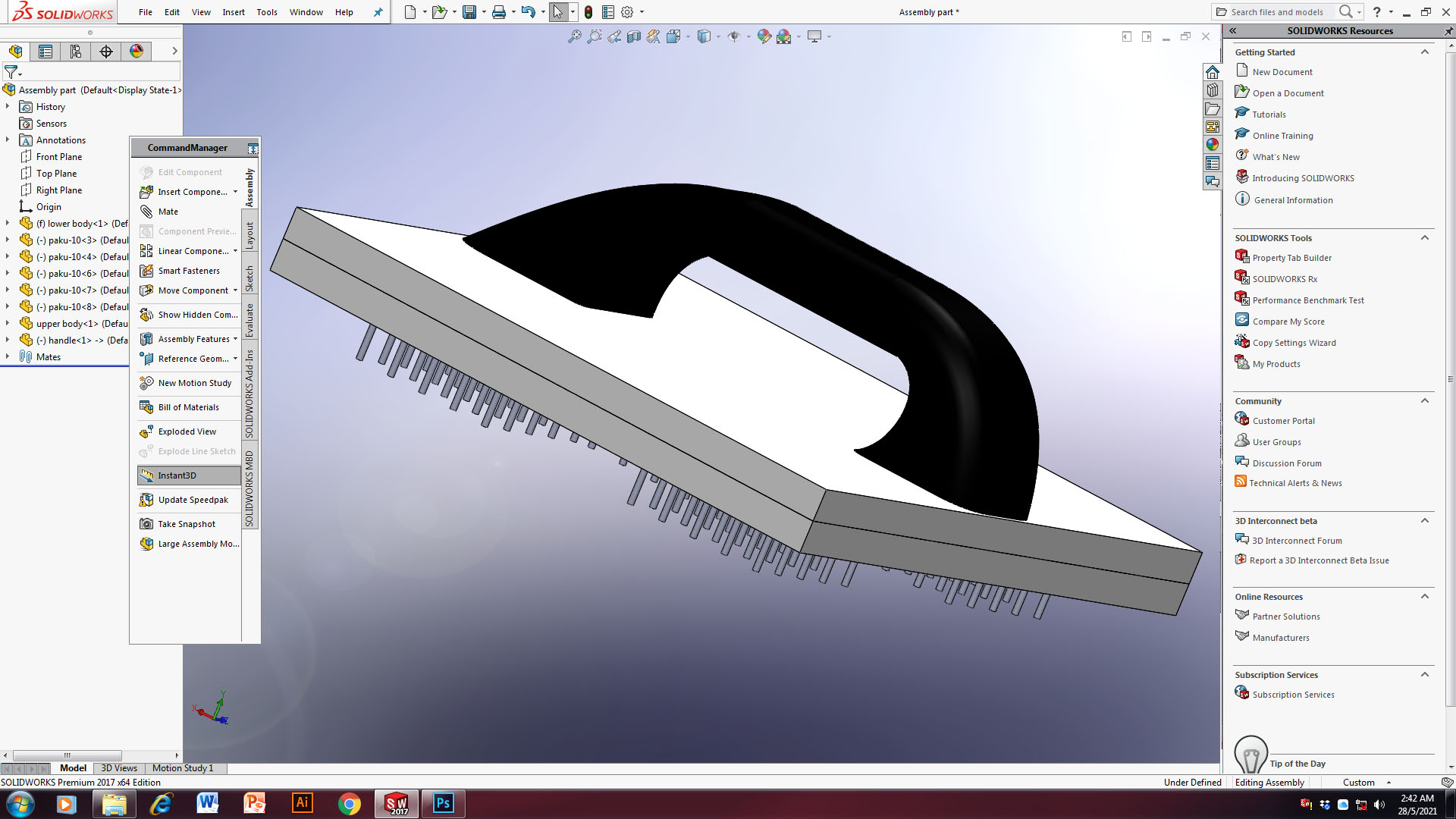Expand the Annotations tree node
Screen dimensions: 1456x819
click(x=8, y=140)
